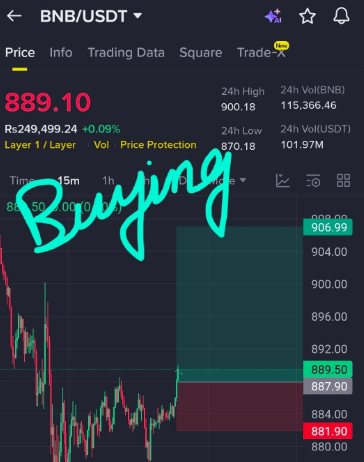Screen dimensions: 364x462
Task: Click the 880.00 axis price label
Action: (329, 447)
